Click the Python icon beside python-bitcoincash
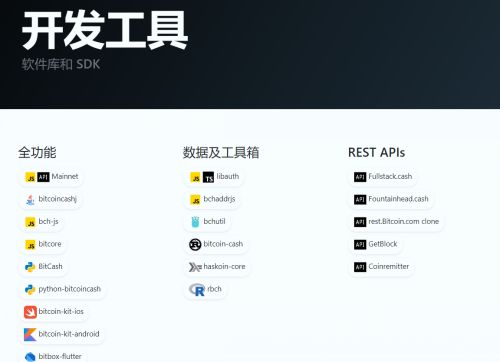The image size is (500, 362). pos(30,290)
